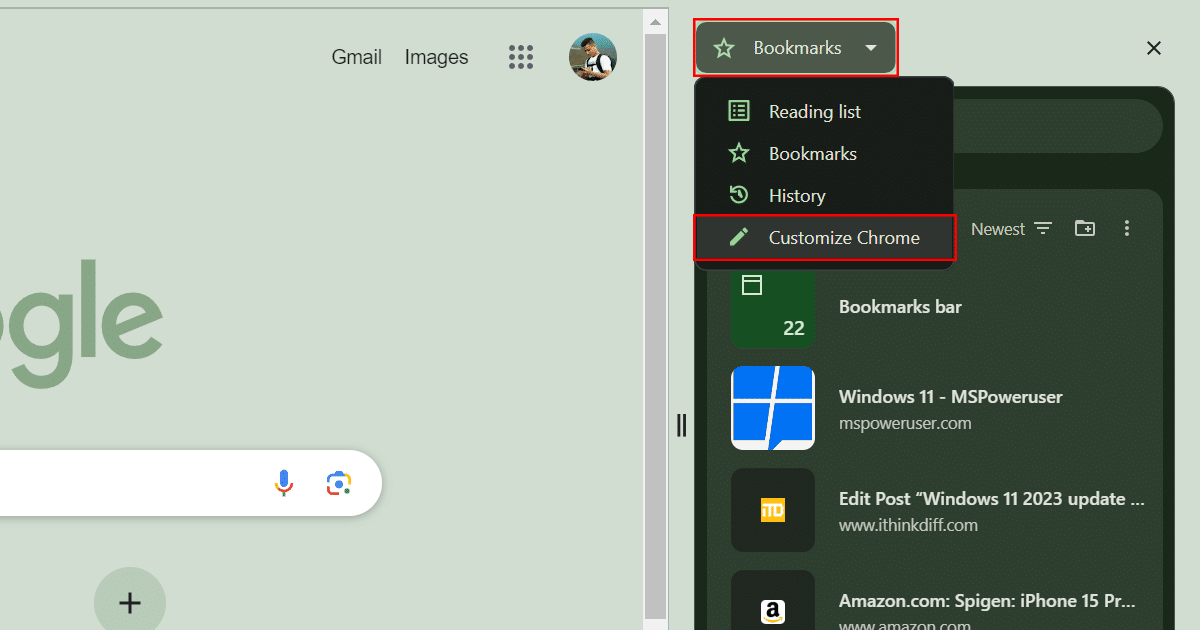Click the add shortcut plus button
1200x630 pixels.
[x=130, y=602]
